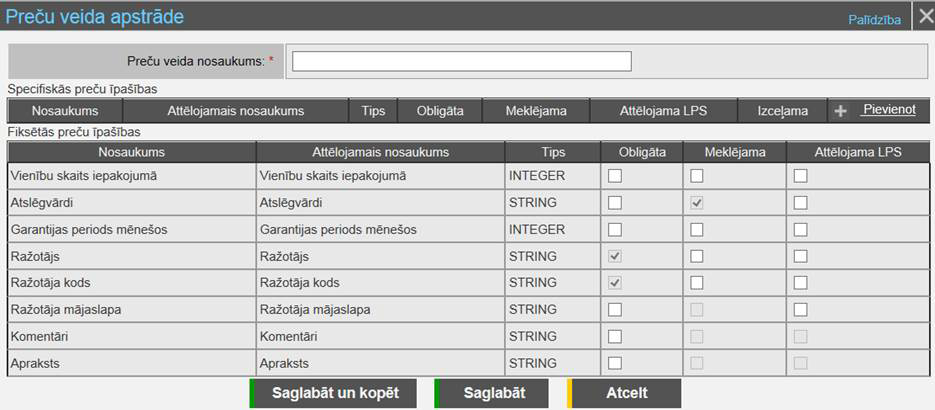Check Obligāta for Apraksts row
The width and height of the screenshot is (935, 410).
point(615,363)
